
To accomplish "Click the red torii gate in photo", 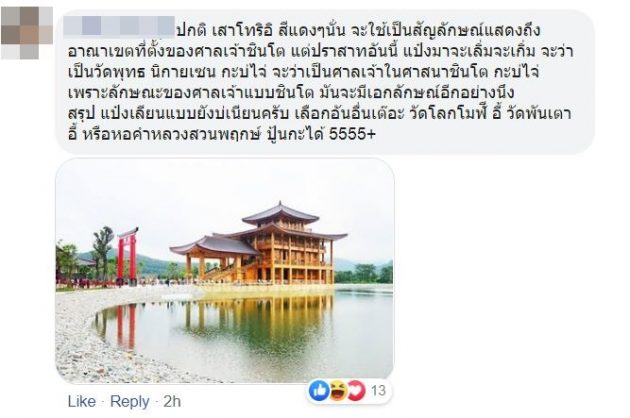I will (127, 256).
